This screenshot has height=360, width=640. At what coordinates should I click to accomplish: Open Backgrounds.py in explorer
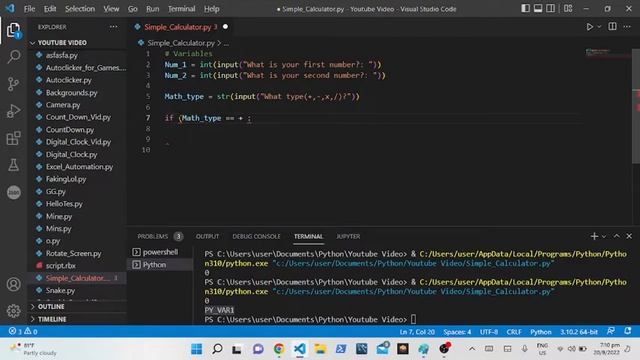(x=71, y=93)
